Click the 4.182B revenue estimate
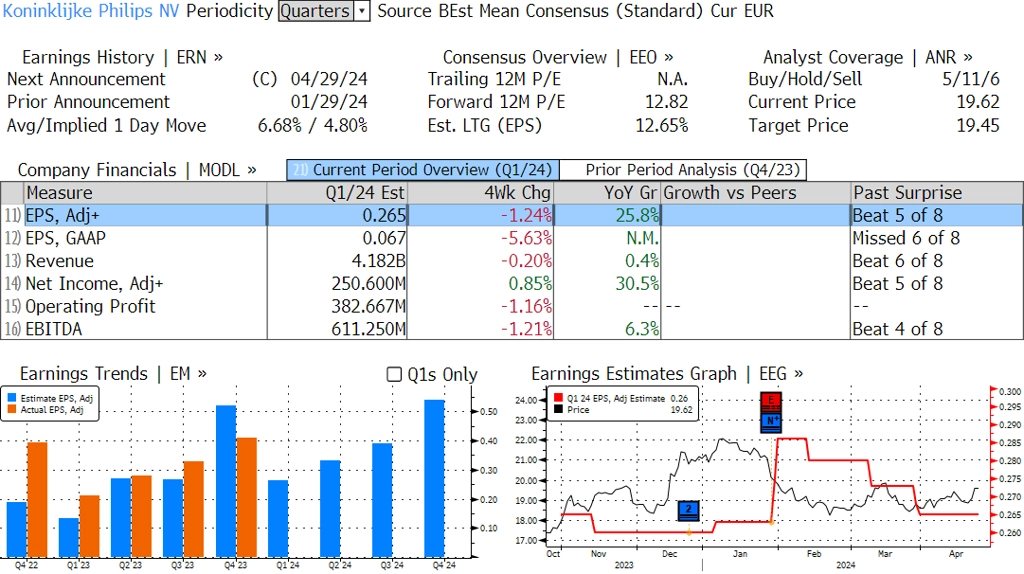 pos(378,261)
